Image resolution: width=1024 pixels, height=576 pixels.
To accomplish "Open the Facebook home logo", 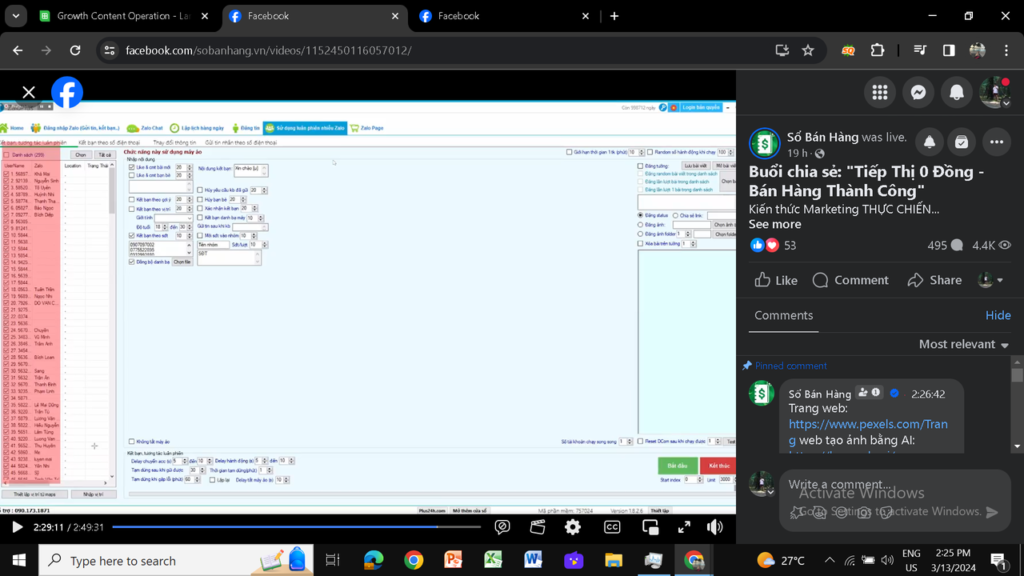I will 67,92.
